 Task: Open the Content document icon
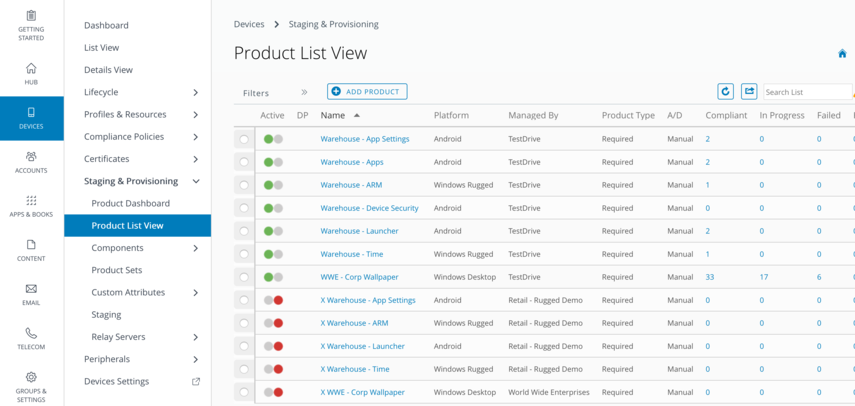31,245
